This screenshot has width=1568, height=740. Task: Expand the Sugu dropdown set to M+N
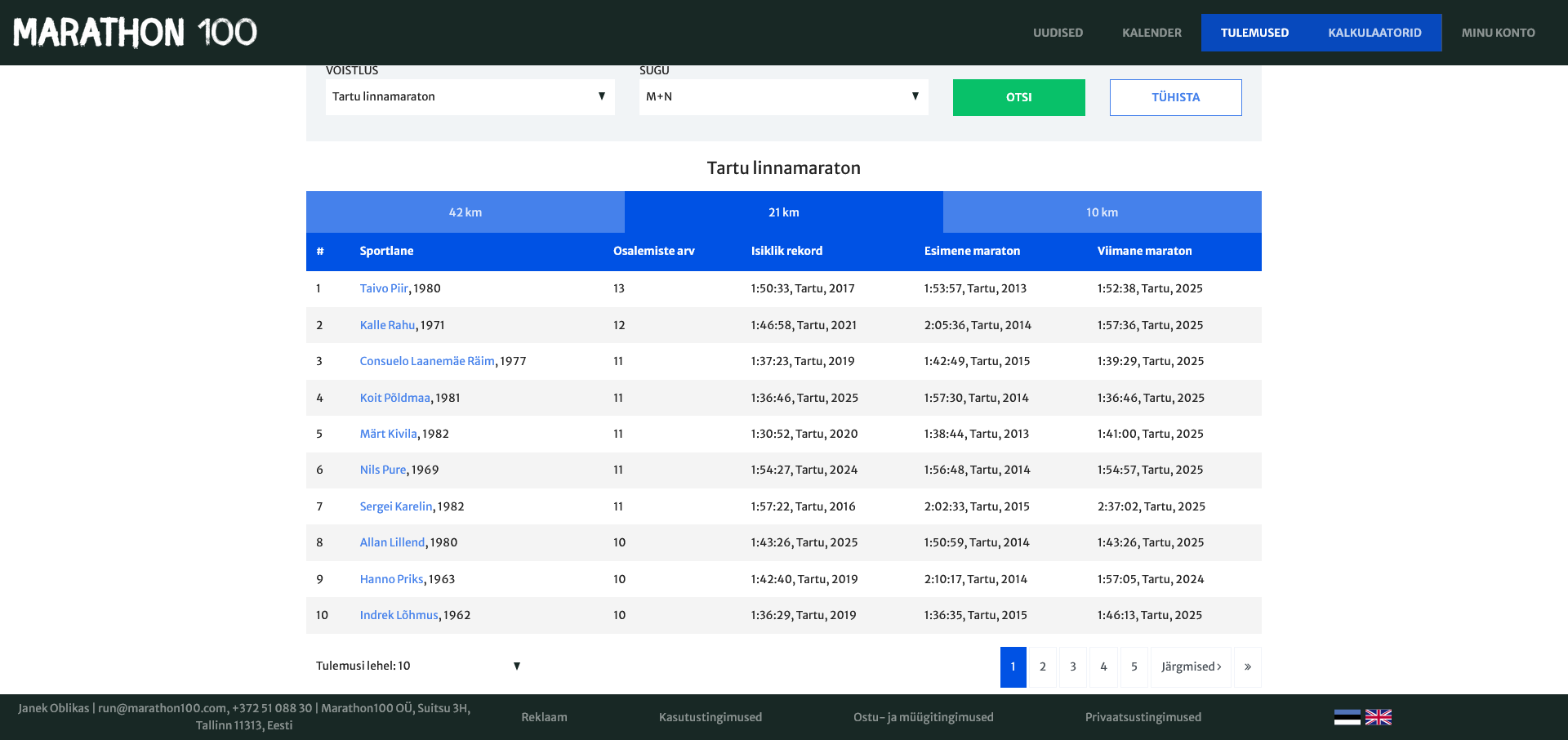[783, 96]
